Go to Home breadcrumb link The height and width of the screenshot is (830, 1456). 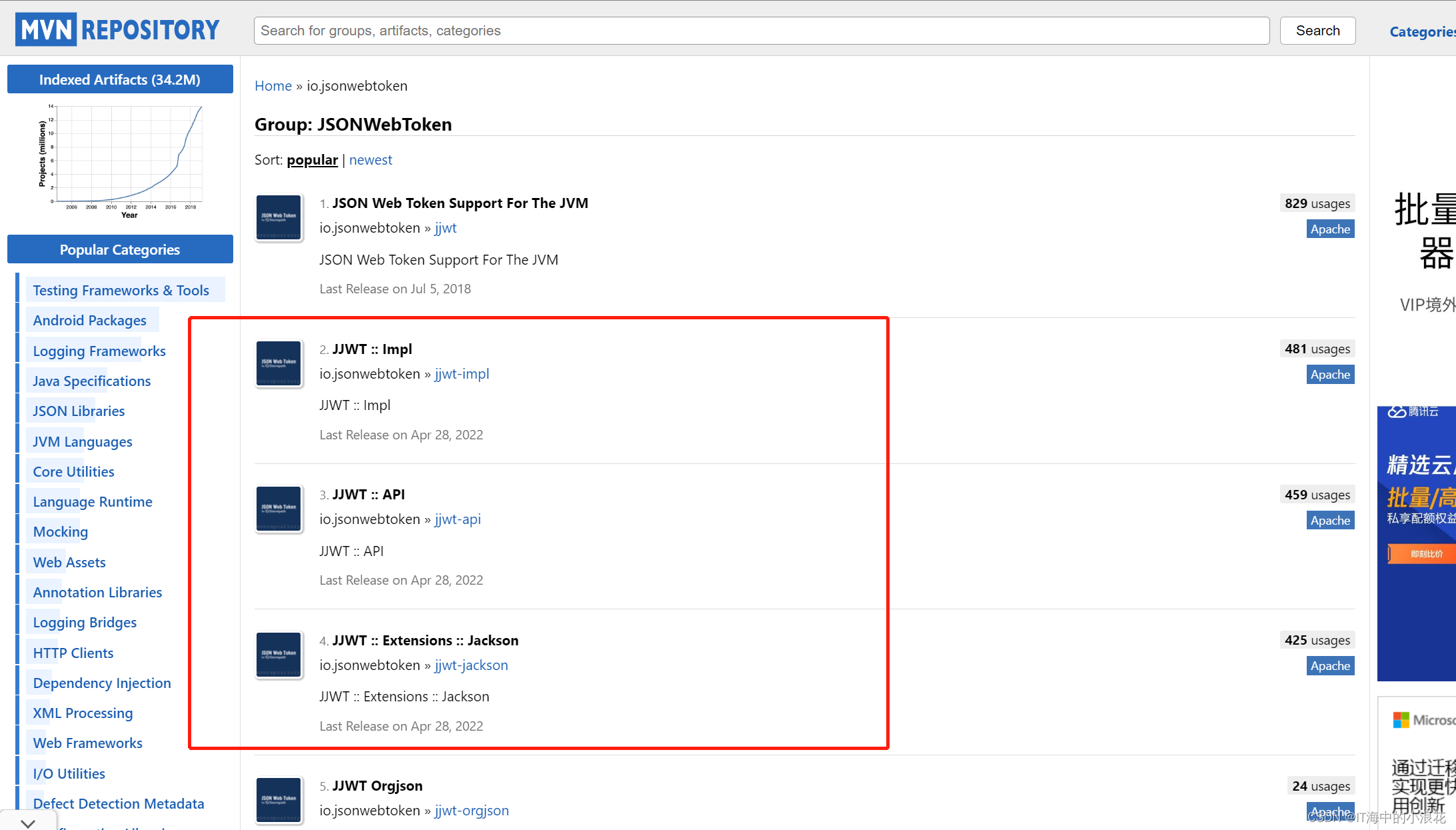tap(273, 86)
